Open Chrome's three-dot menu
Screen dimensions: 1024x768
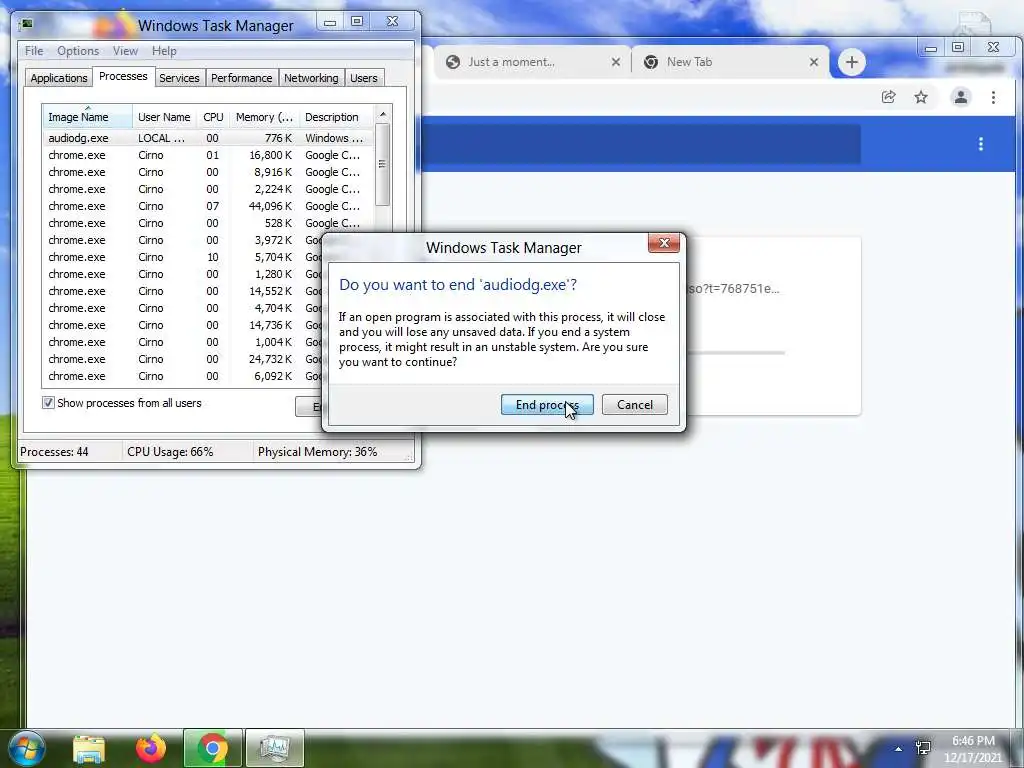coord(993,97)
